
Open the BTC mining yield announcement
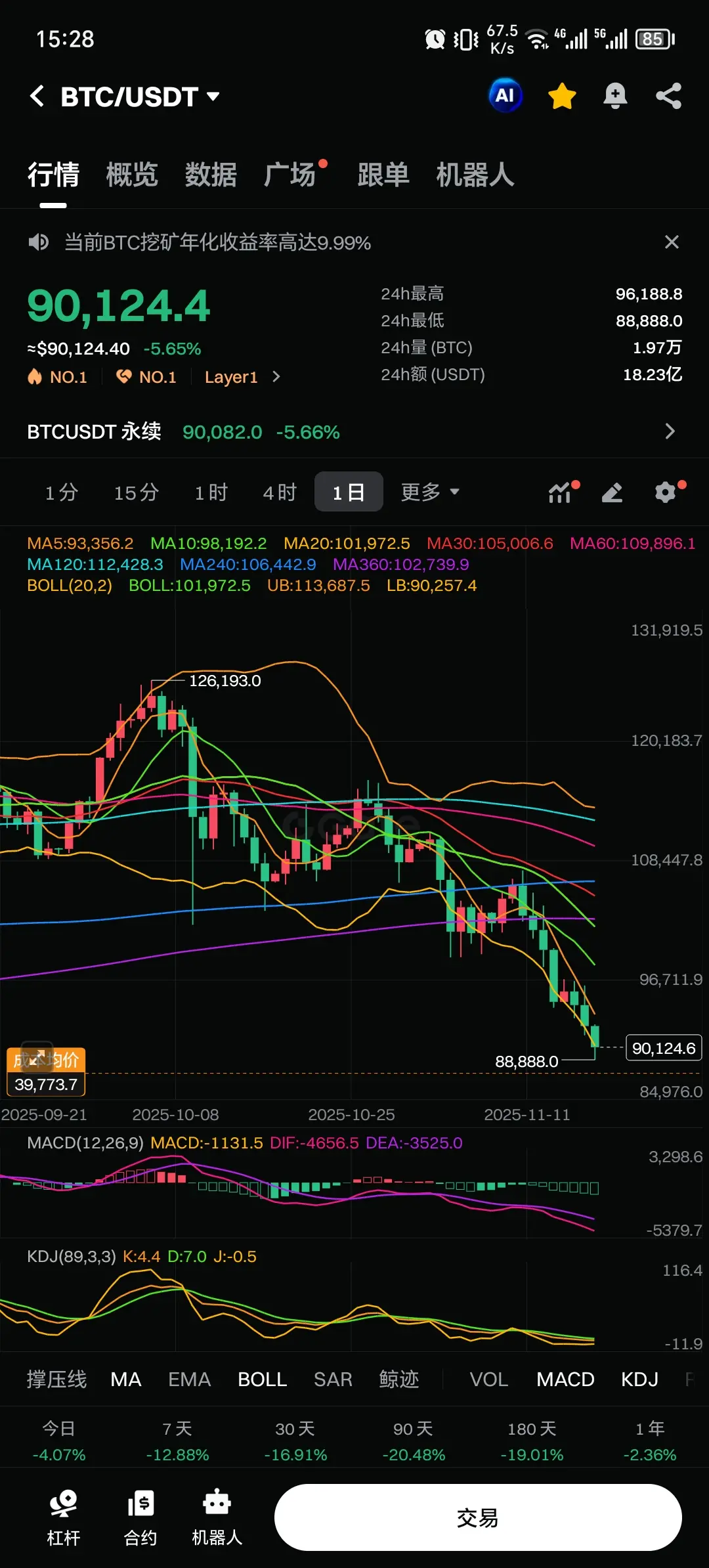pos(217,242)
